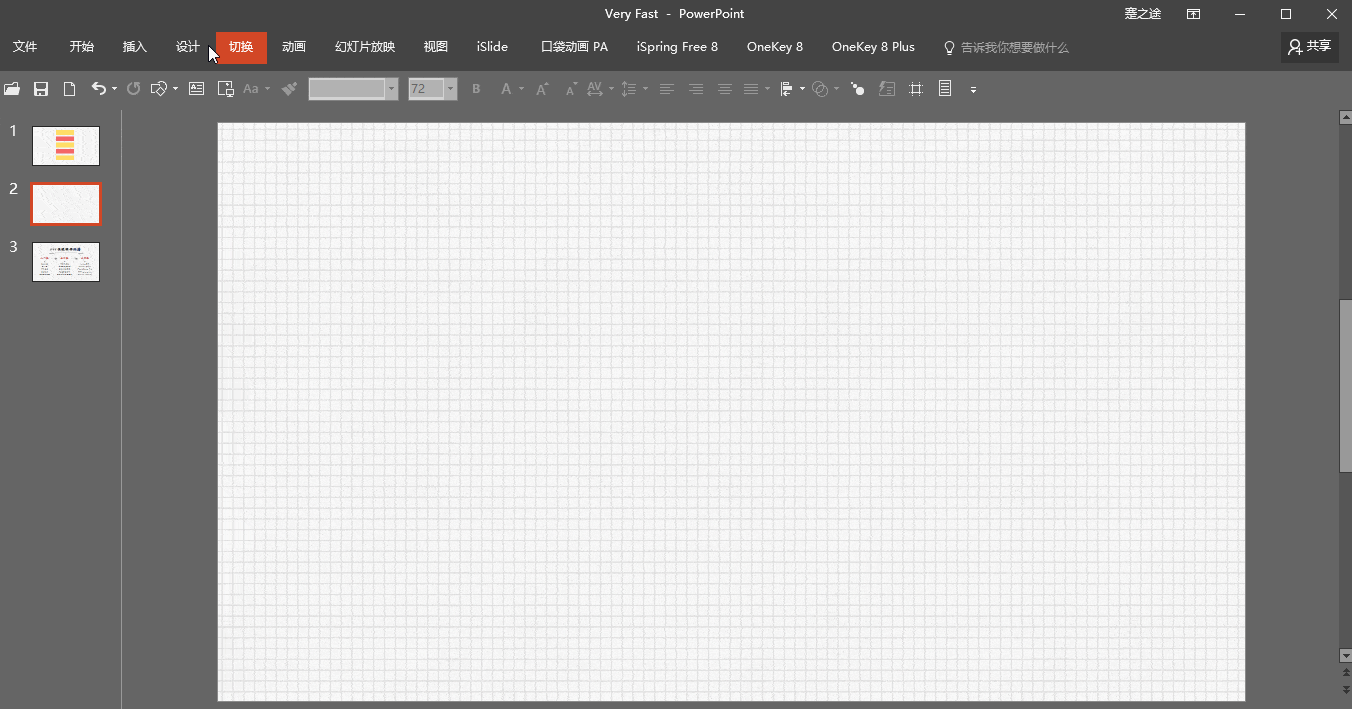Expand the merge shapes dropdown arrow
The width and height of the screenshot is (1352, 709).
(x=836, y=89)
